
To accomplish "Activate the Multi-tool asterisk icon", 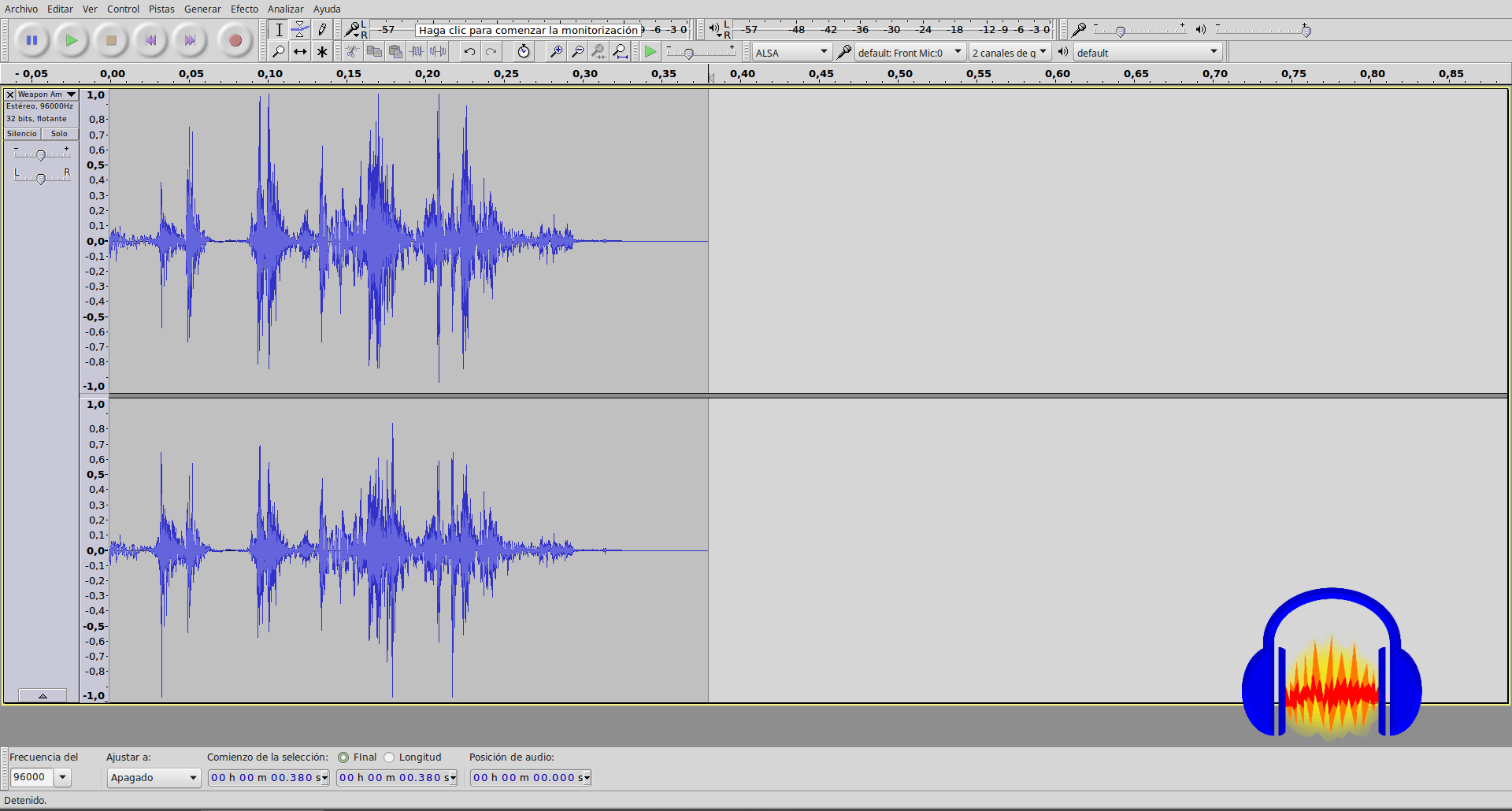I will [321, 52].
